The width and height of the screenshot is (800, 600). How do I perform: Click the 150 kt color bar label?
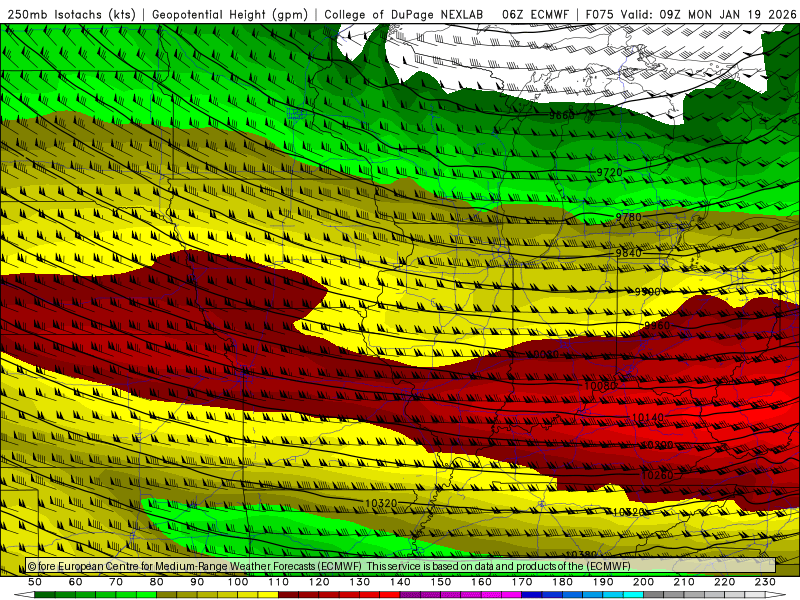(441, 582)
